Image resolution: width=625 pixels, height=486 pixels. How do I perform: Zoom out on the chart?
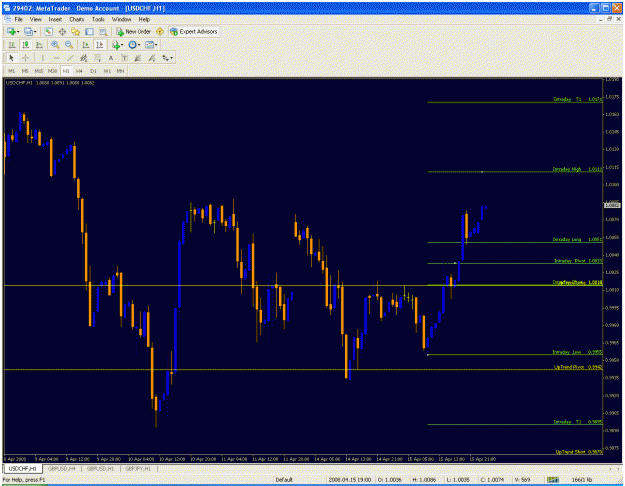(69, 45)
